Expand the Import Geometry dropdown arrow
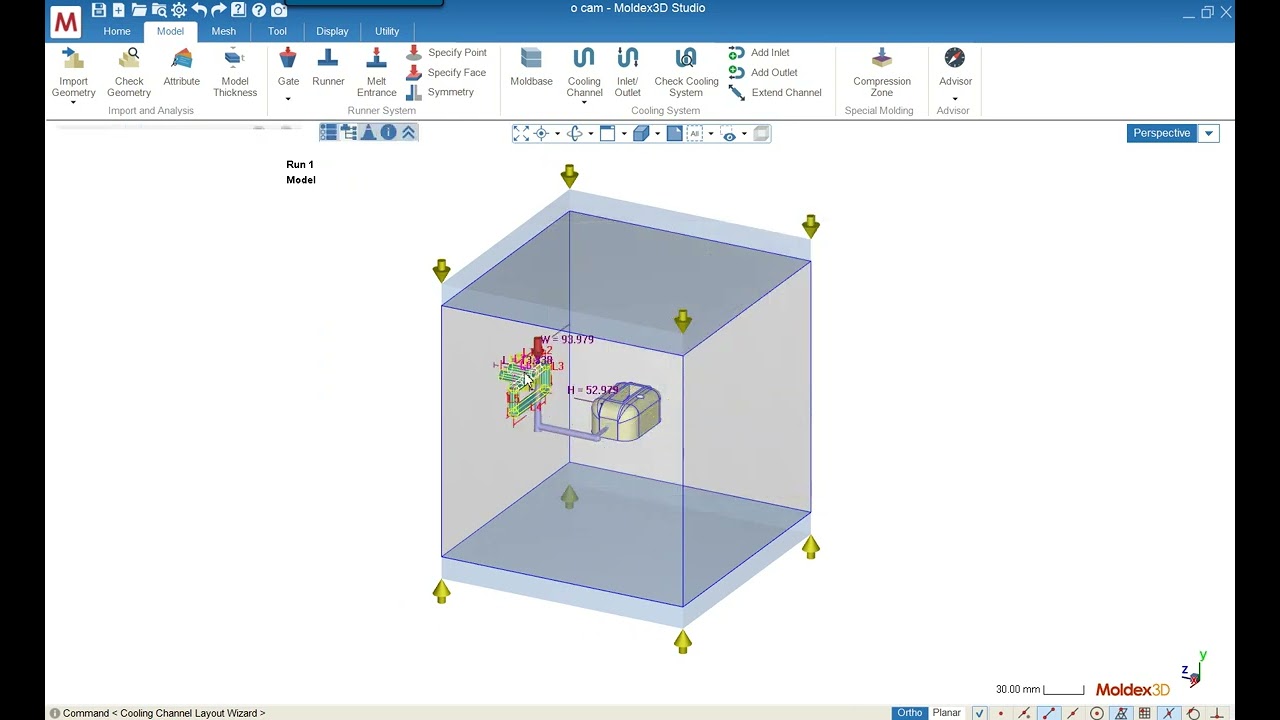The width and height of the screenshot is (1280, 720). [73, 102]
